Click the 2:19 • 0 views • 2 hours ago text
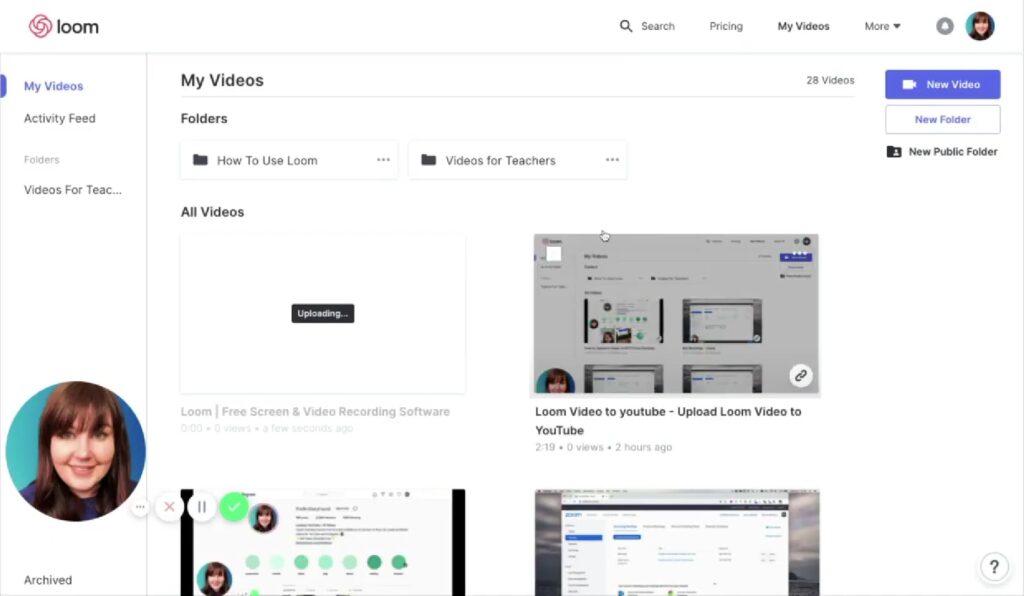The width and height of the screenshot is (1024, 596). pyautogui.click(x=603, y=447)
